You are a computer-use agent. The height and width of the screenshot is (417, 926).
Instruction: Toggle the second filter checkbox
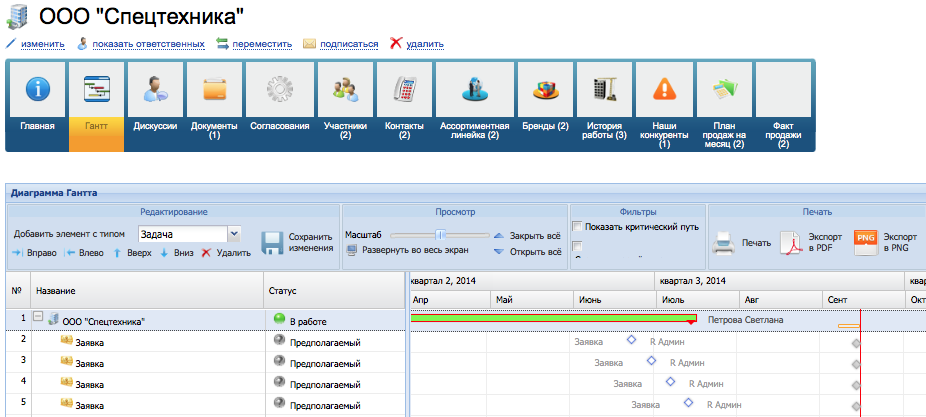tap(577, 246)
